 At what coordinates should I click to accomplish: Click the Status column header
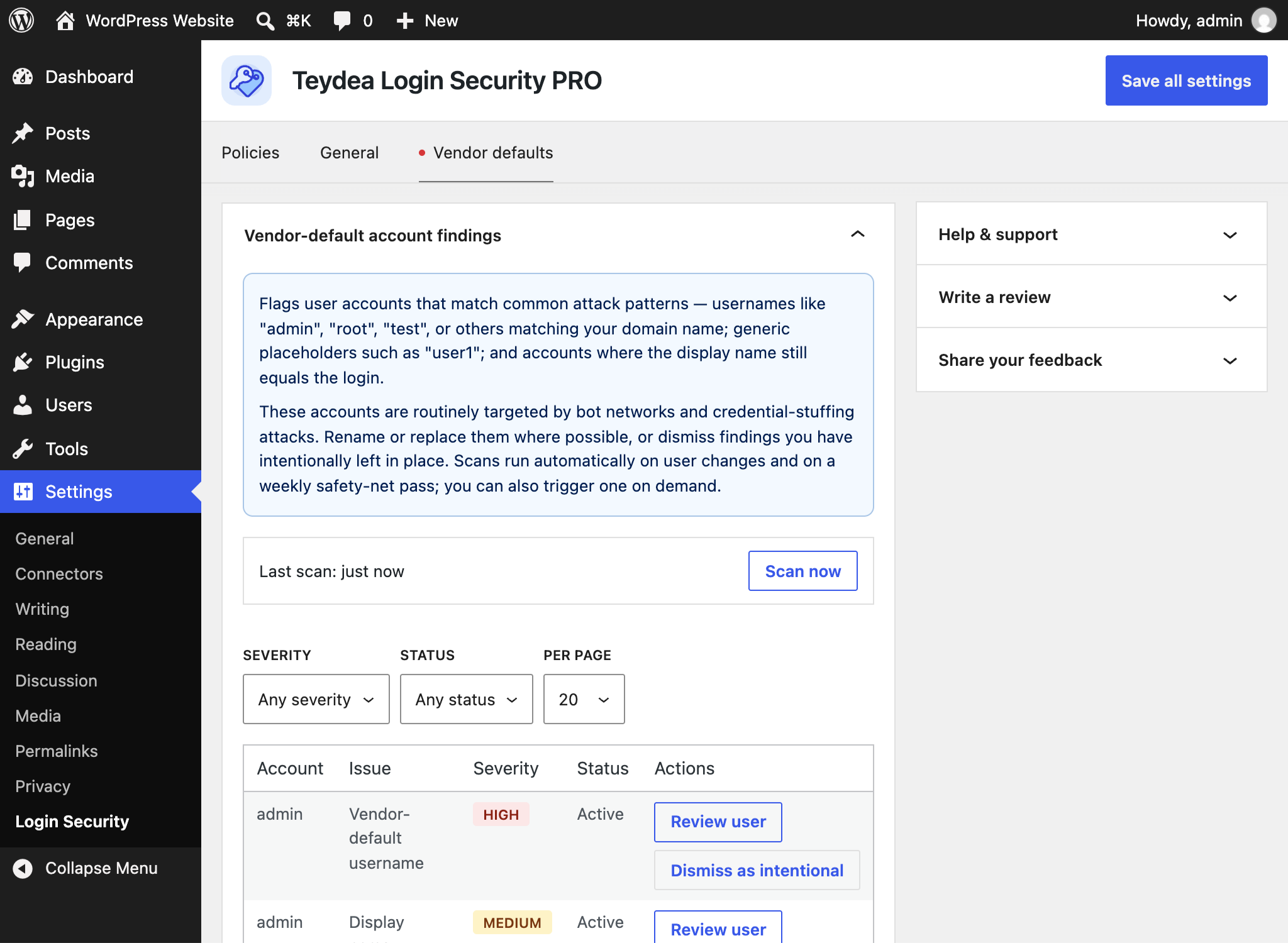click(x=602, y=768)
